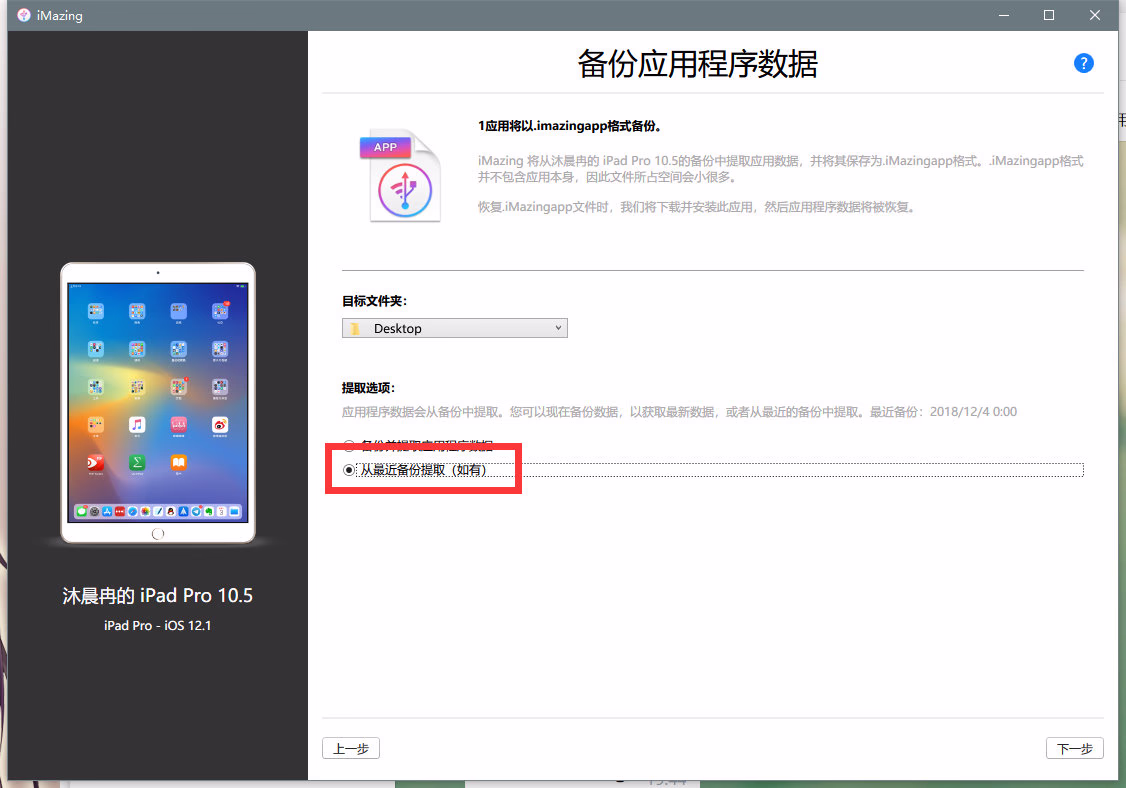
Task: Close the iMazing window
Action: coord(1095,15)
